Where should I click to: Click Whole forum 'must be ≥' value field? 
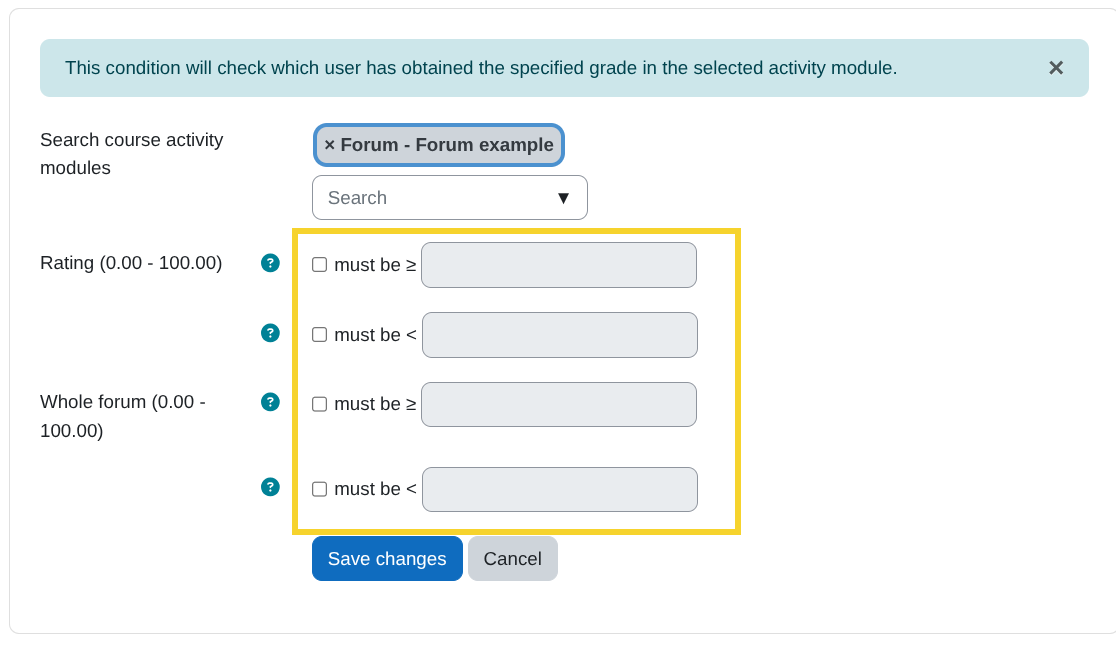click(x=558, y=404)
